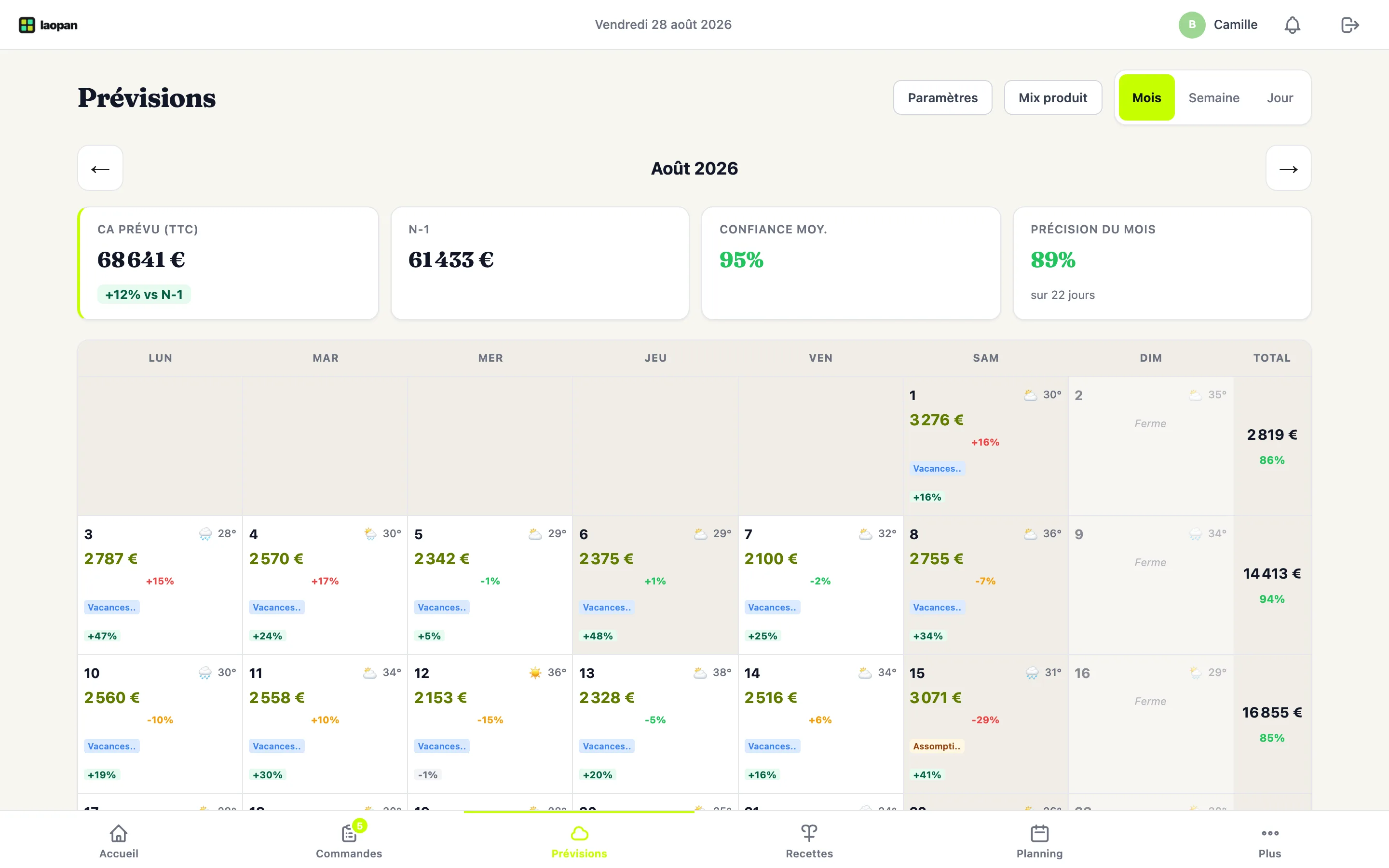Click the +12% vs N-1 badge
Screen dimensions: 1389x868
[x=144, y=295]
